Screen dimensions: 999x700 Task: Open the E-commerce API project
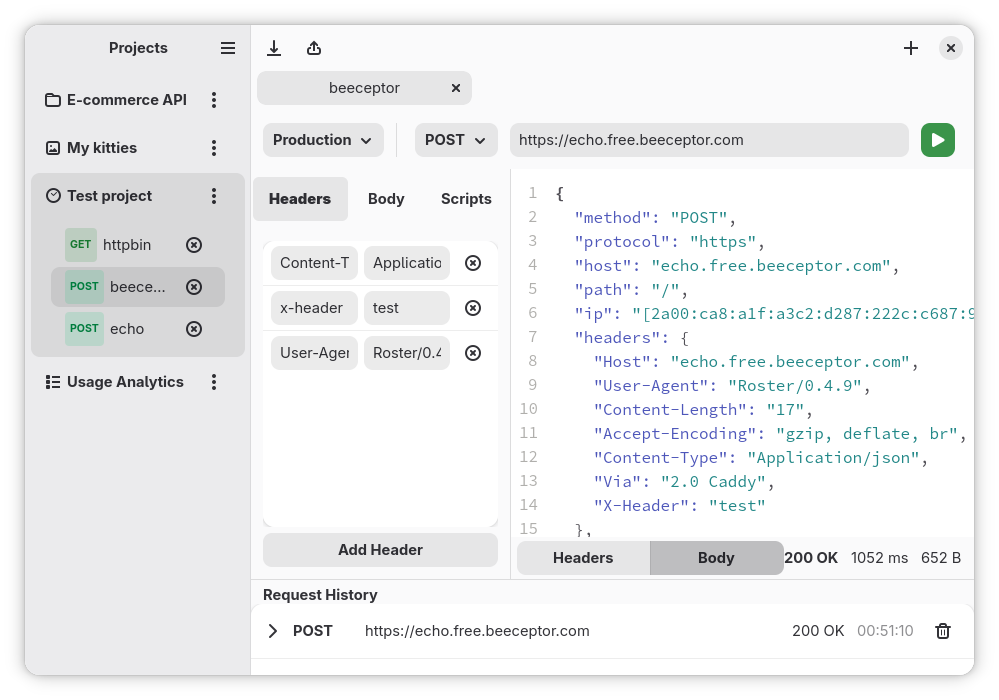[x=127, y=100]
